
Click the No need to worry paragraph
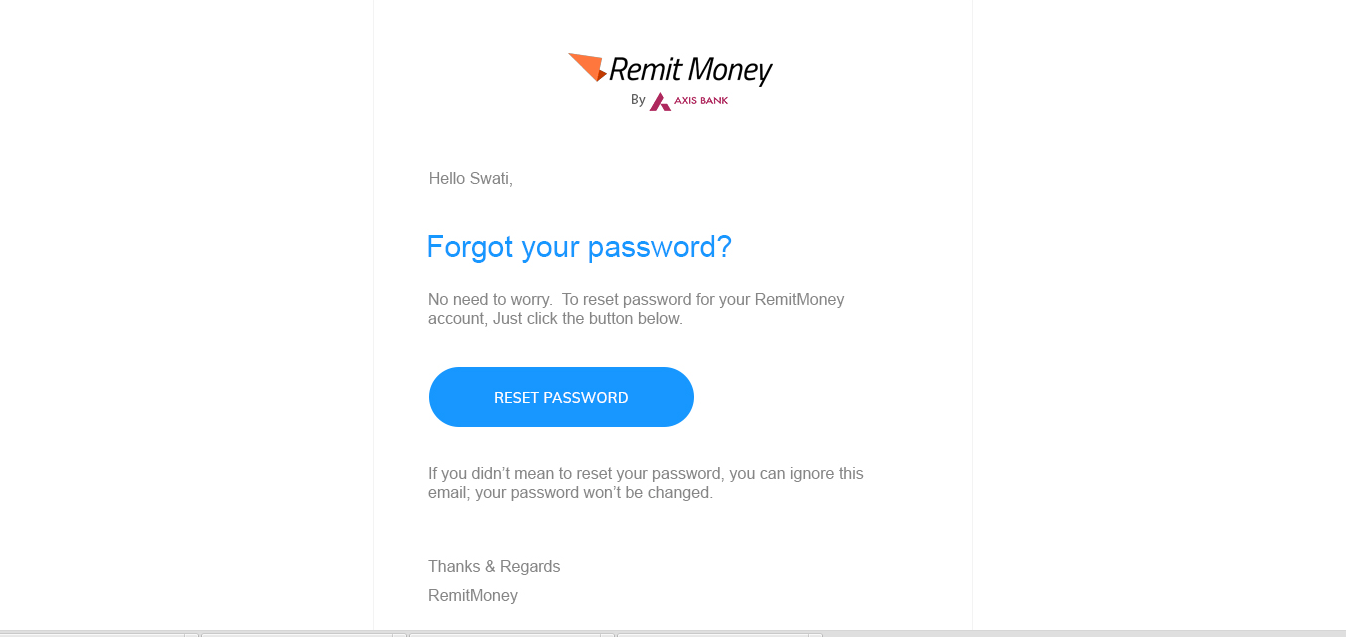[x=636, y=309]
